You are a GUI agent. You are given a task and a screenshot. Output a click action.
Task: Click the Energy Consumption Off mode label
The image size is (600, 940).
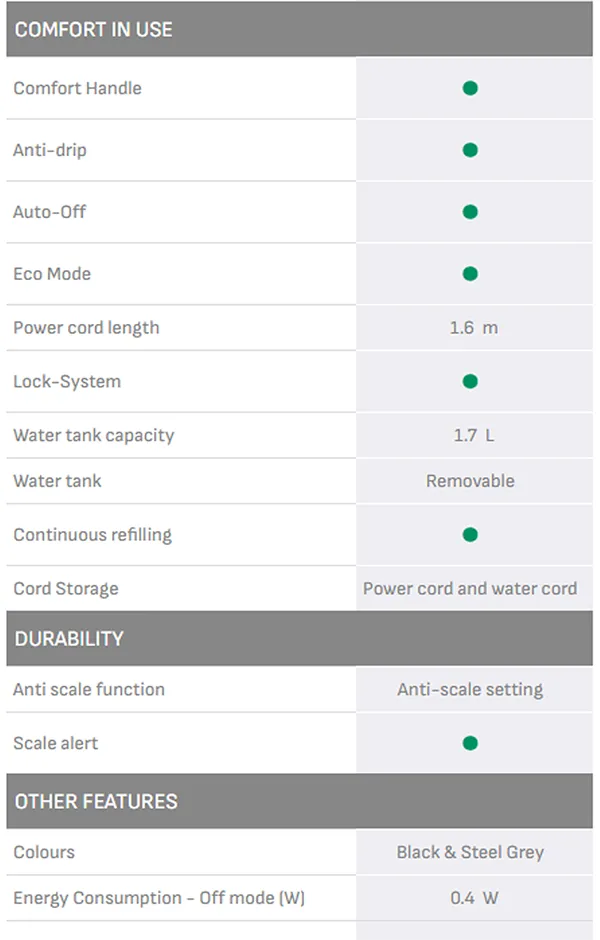click(159, 898)
